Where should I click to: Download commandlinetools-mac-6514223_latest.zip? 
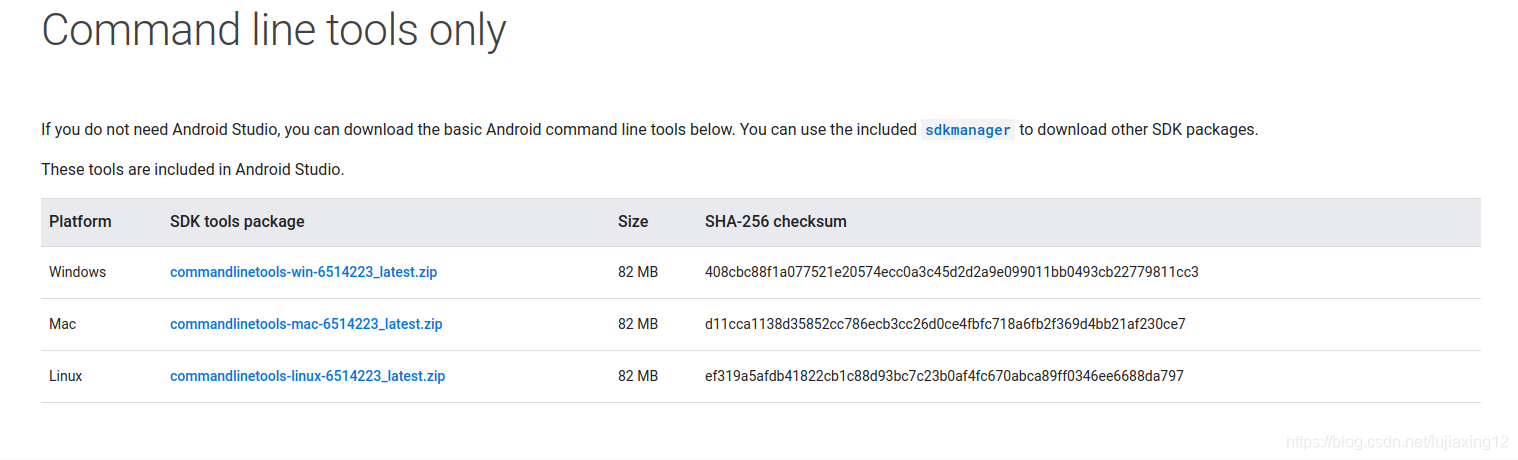click(306, 324)
